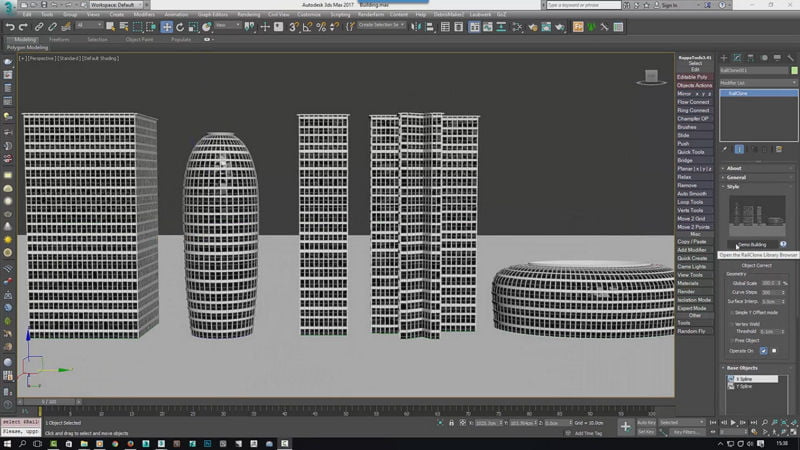
Task: Click the Auto Key button
Action: 647,423
